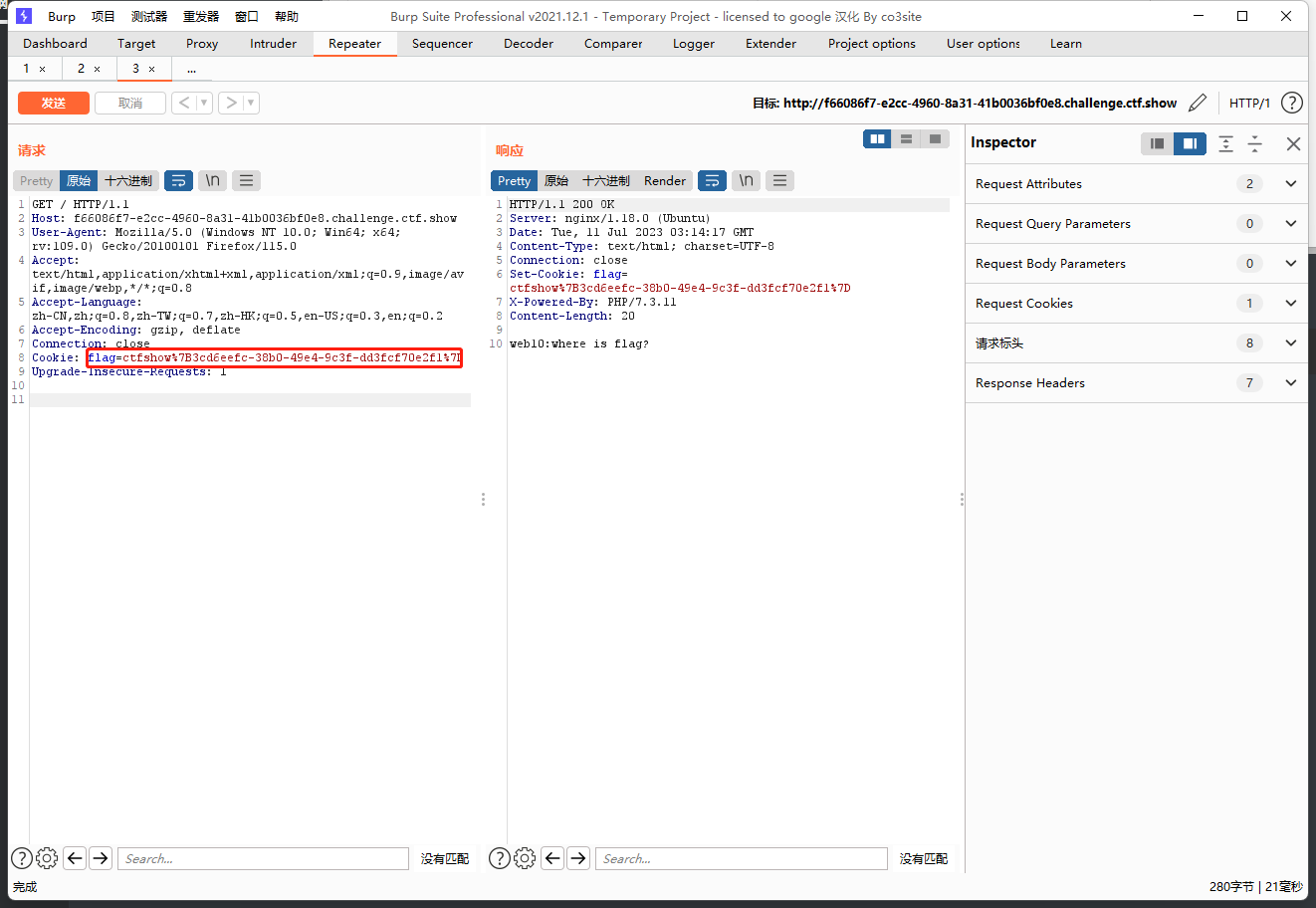Toggle \n non-printable characters in request panel
The width and height of the screenshot is (1316, 908).
[x=212, y=180]
